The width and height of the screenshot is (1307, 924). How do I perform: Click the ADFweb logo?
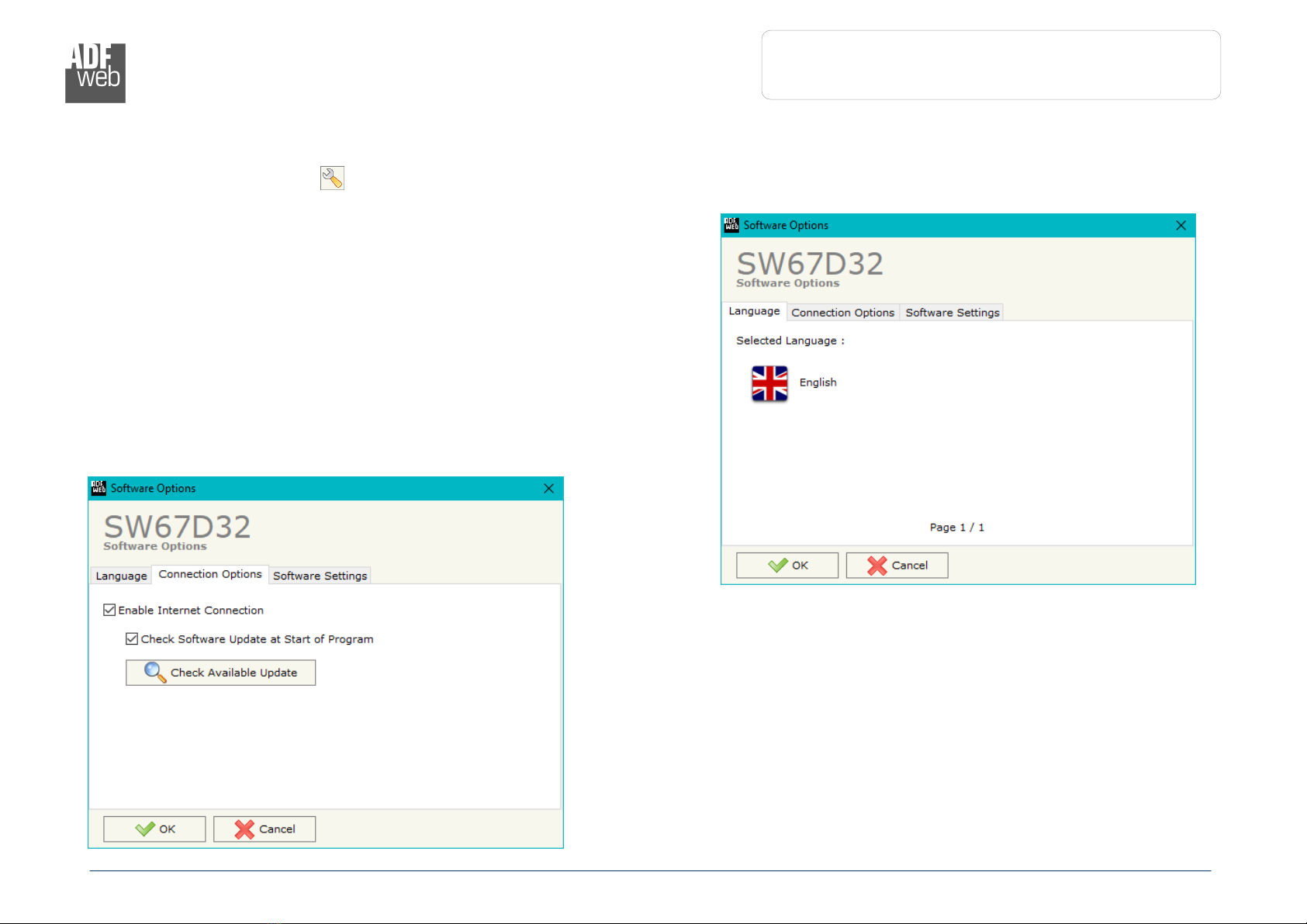tap(95, 73)
